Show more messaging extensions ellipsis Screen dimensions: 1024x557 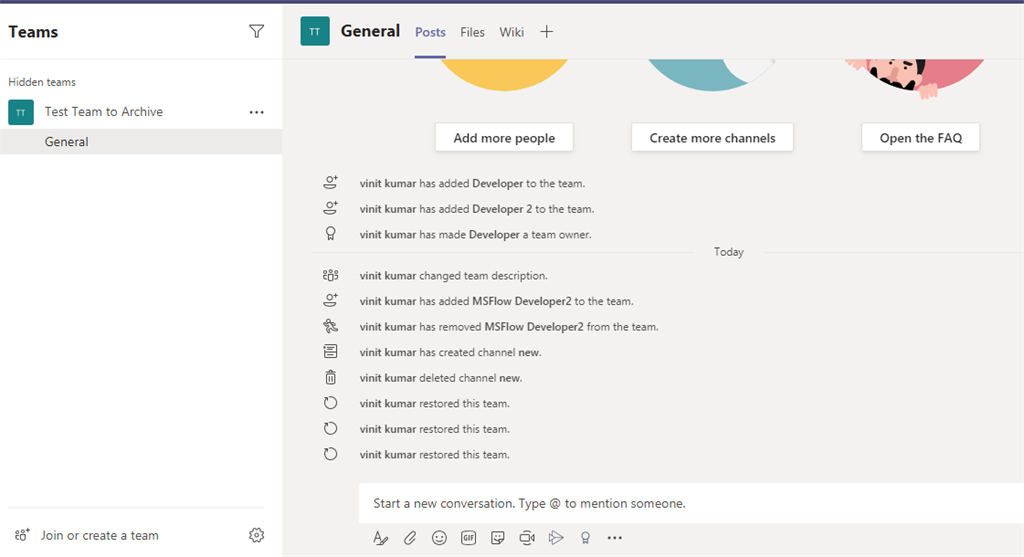(x=615, y=537)
